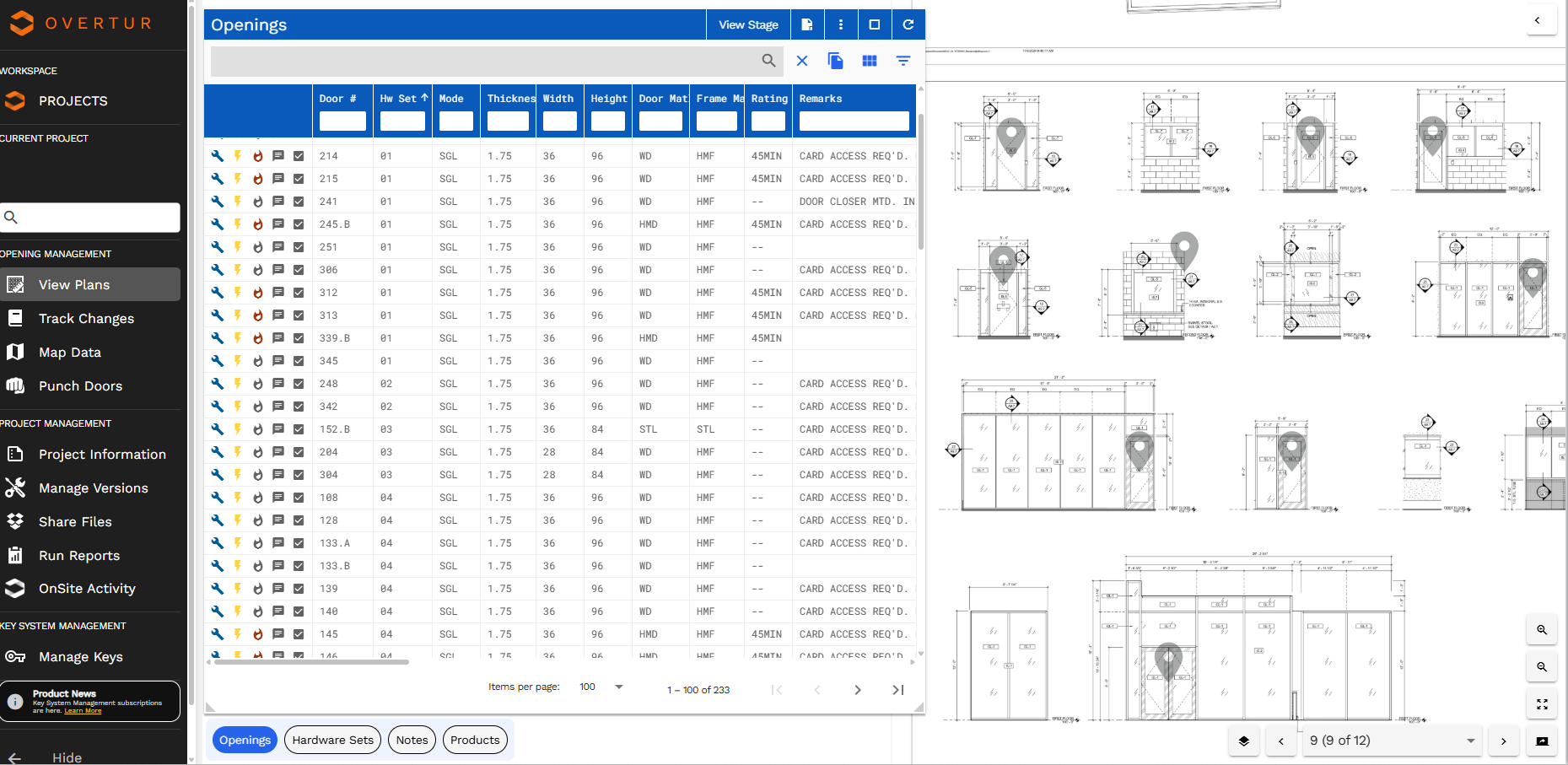The image size is (1568, 765).
Task: Expand the plan page selector dropdown
Action: [x=1470, y=741]
